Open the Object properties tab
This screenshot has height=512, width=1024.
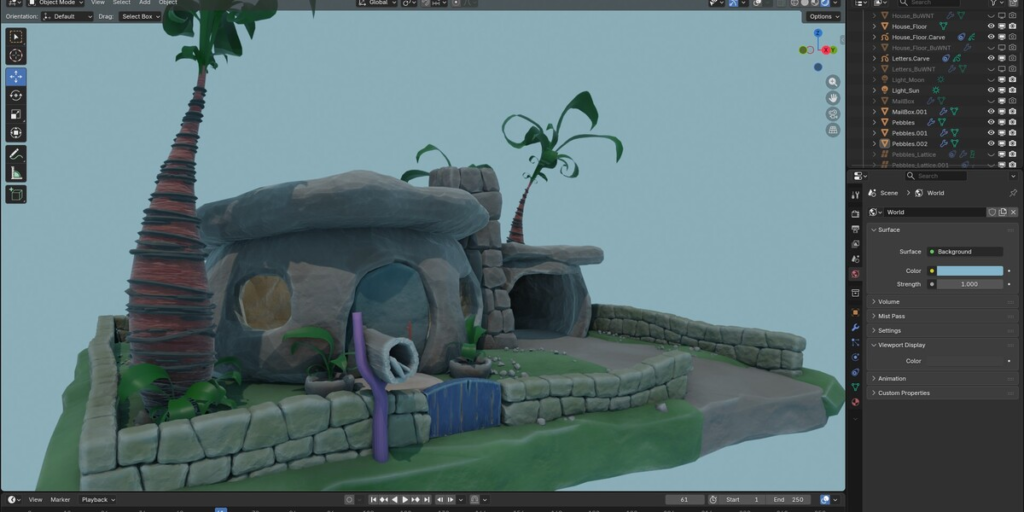pyautogui.click(x=855, y=312)
